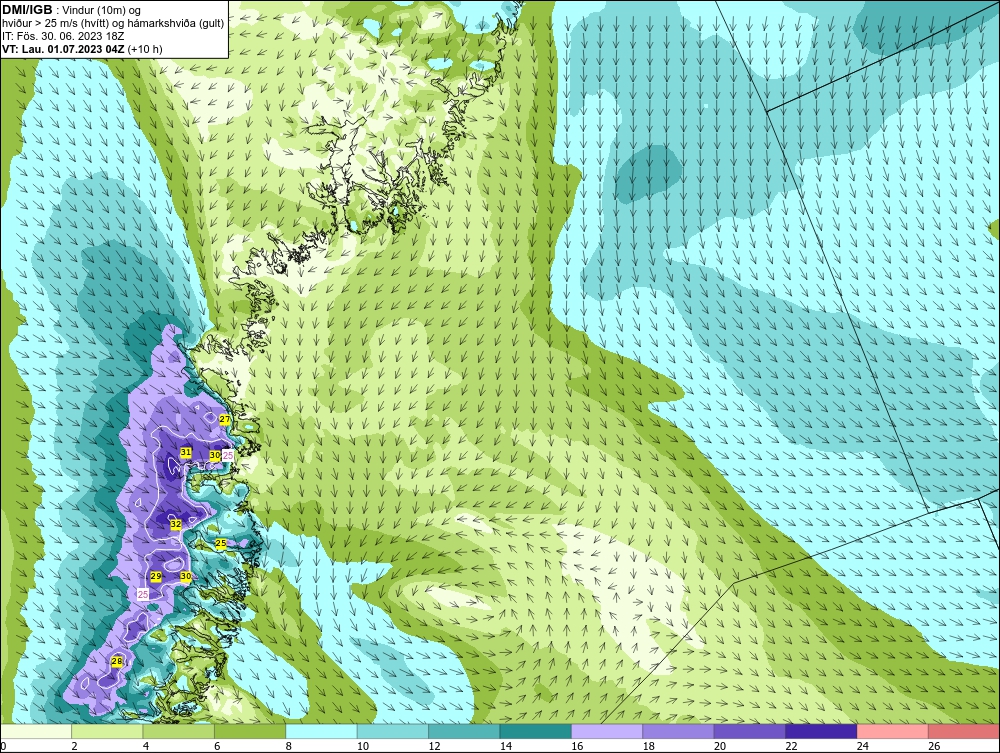The image size is (1000, 753).
Task: Select the 'IT: Fös. 30. 06. 2023 18Z' line
Action: [x=63, y=36]
